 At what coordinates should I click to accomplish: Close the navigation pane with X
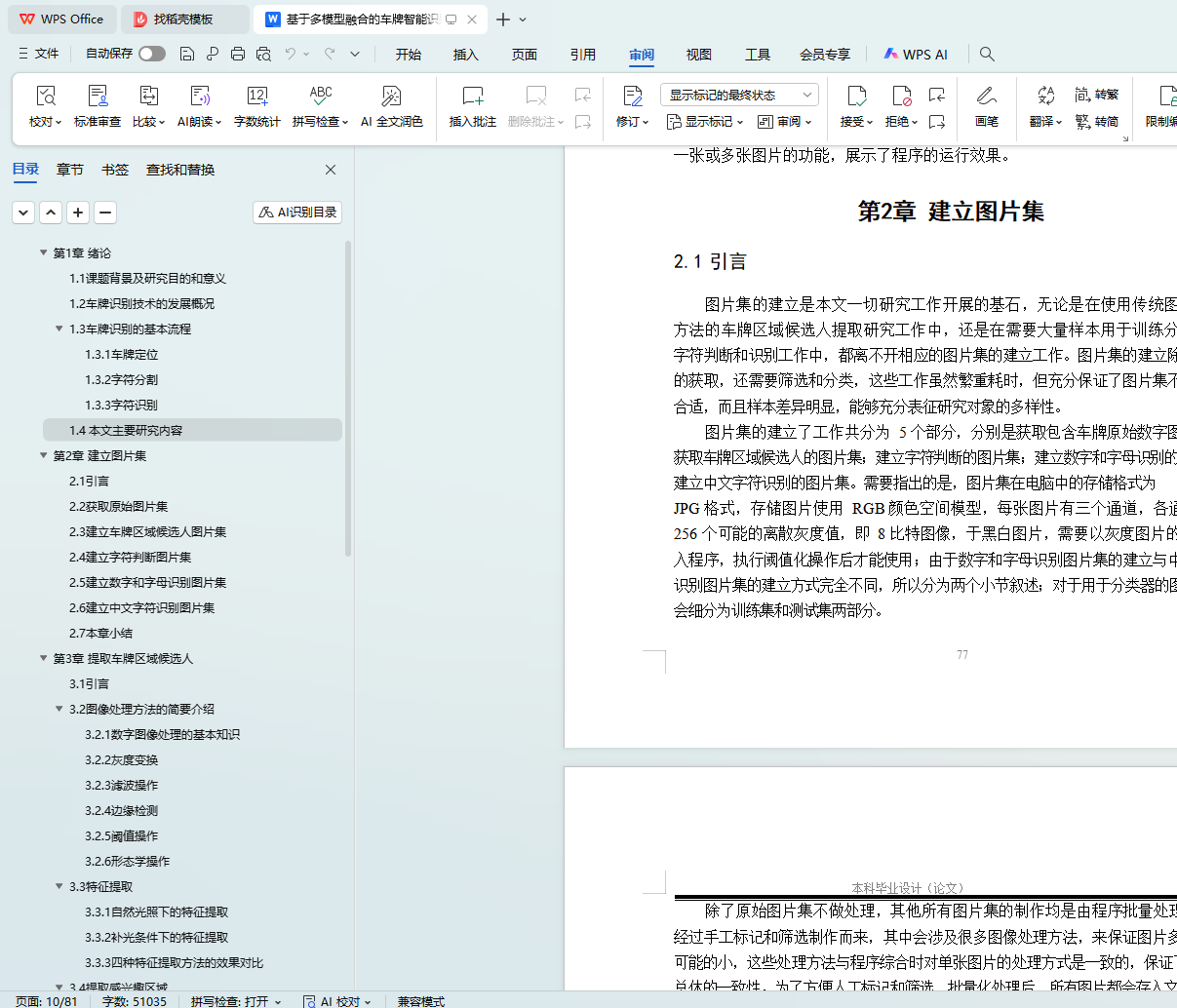(331, 170)
